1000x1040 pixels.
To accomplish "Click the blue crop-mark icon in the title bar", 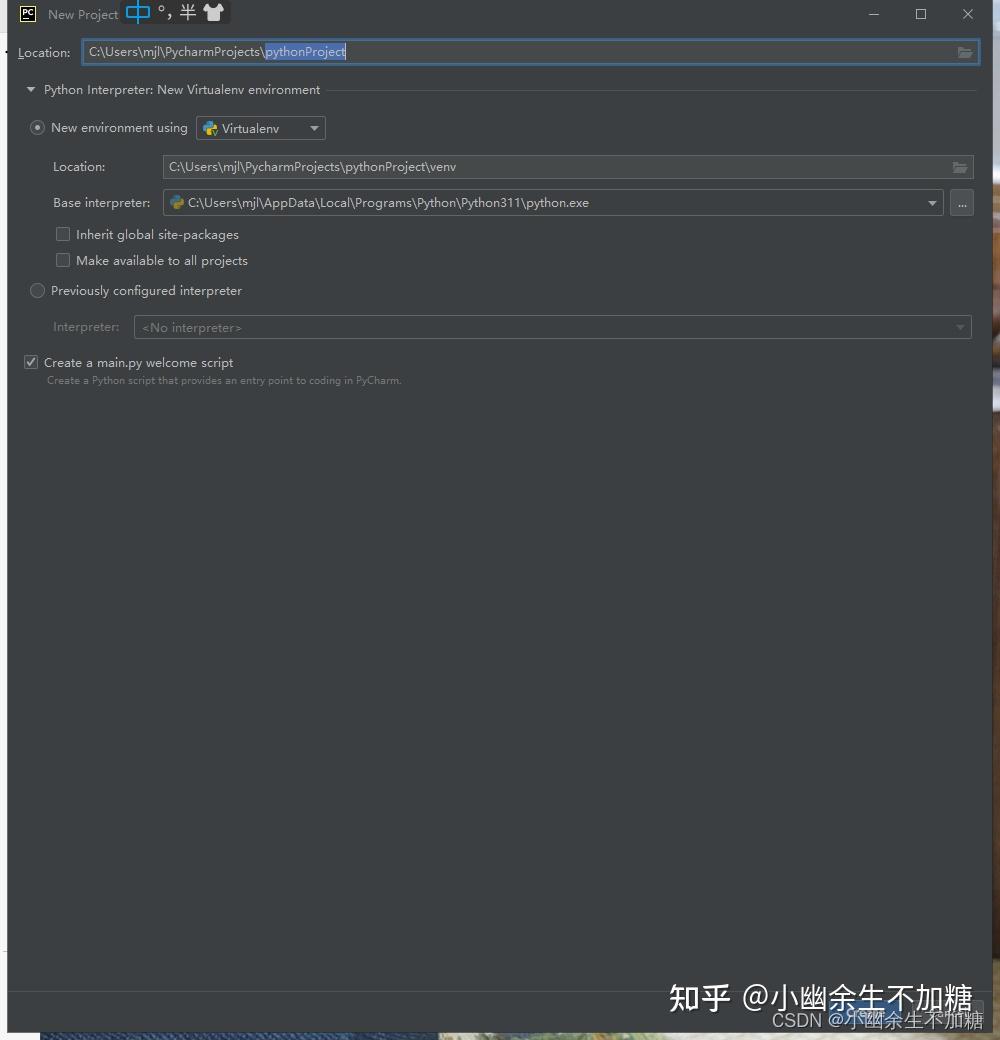I will [x=138, y=12].
